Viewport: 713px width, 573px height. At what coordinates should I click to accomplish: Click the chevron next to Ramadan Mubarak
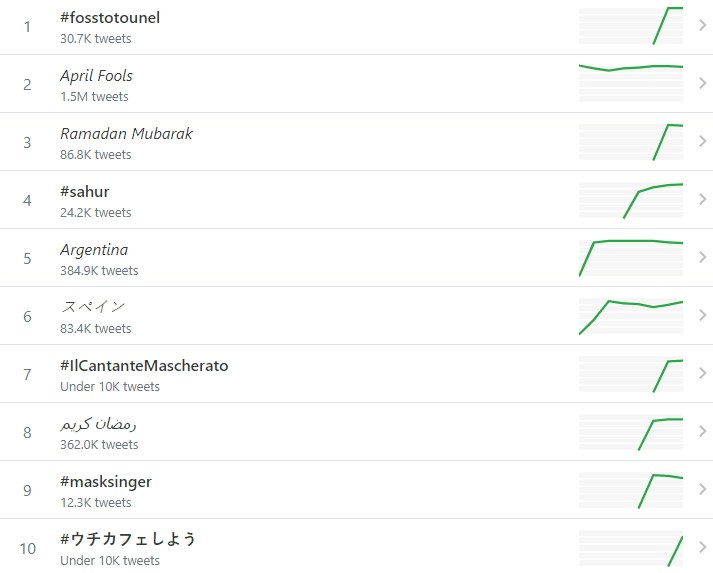pos(702,142)
